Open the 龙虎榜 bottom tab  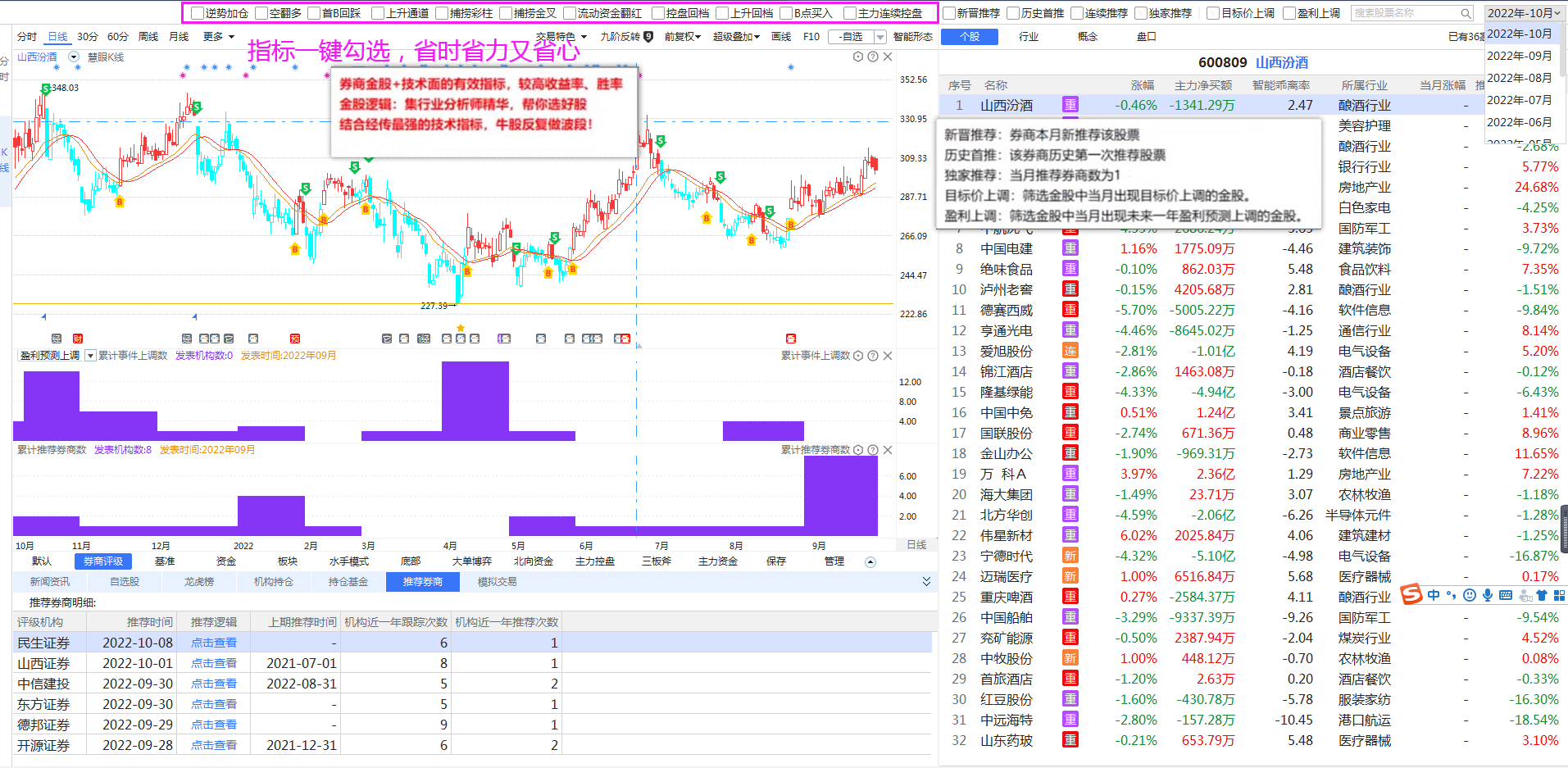pos(199,582)
